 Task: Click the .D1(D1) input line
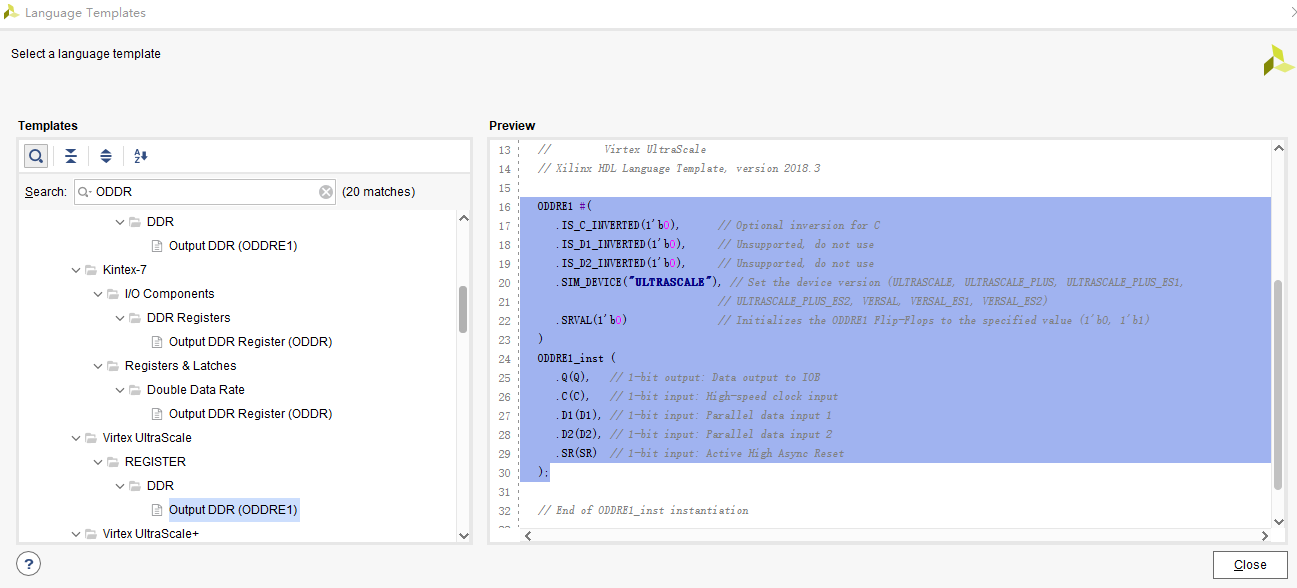tap(579, 415)
